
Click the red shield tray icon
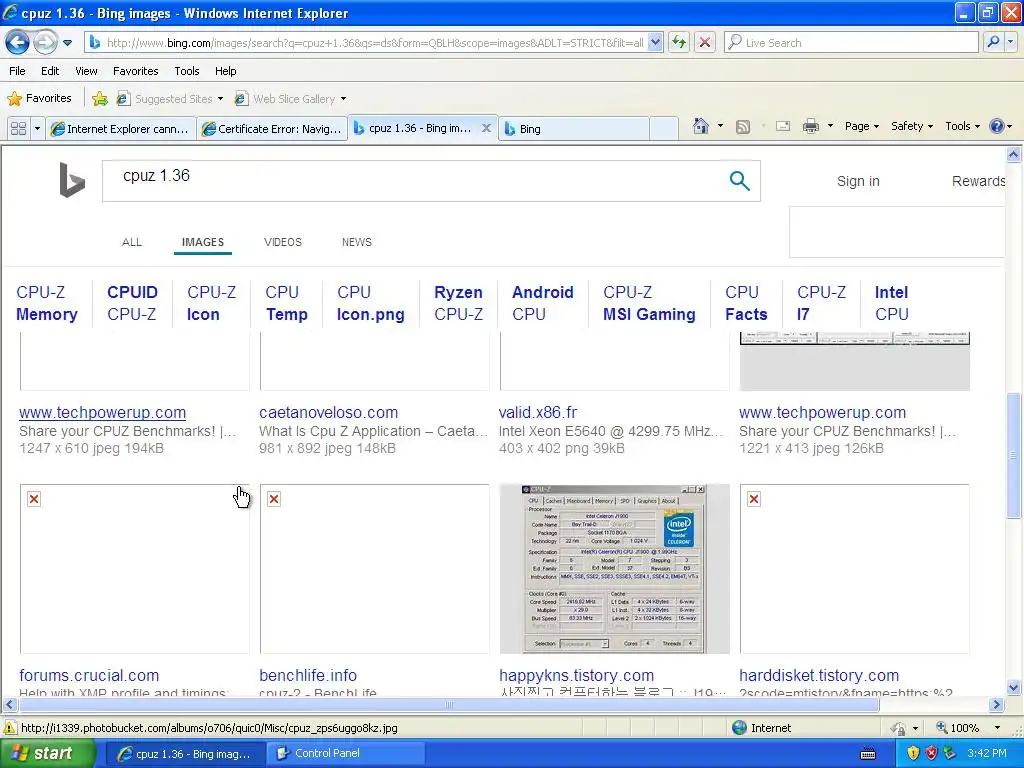pyautogui.click(x=931, y=754)
